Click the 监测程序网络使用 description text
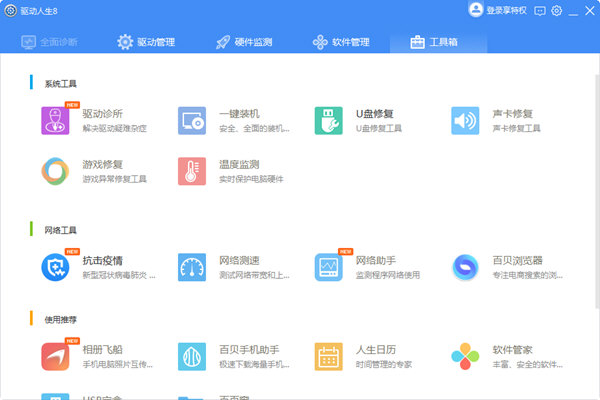Screen dimensions: 600x400 (x=388, y=275)
